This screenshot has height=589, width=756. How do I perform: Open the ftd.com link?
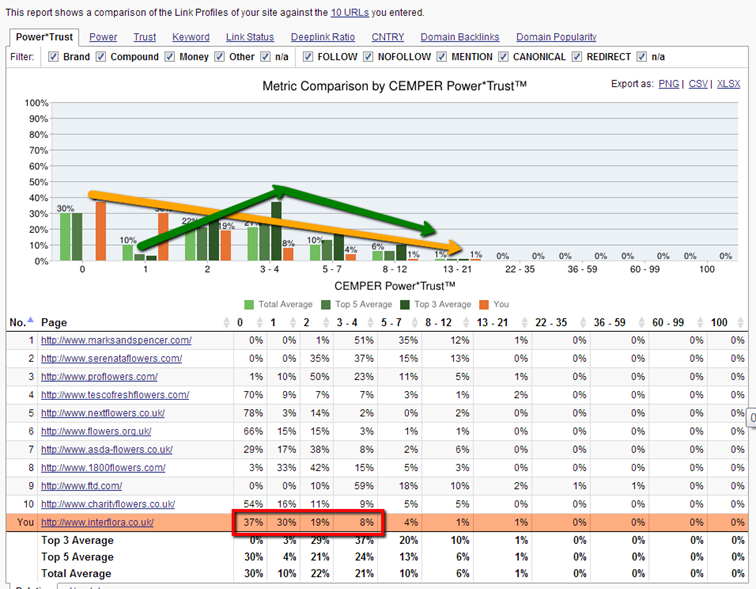(81, 486)
